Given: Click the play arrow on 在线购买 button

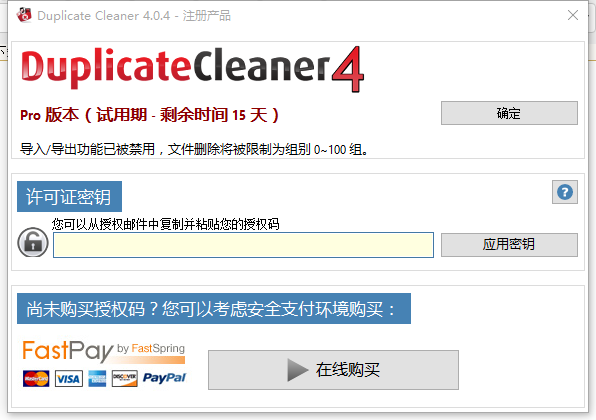Looking at the screenshot, I should click(x=297, y=370).
